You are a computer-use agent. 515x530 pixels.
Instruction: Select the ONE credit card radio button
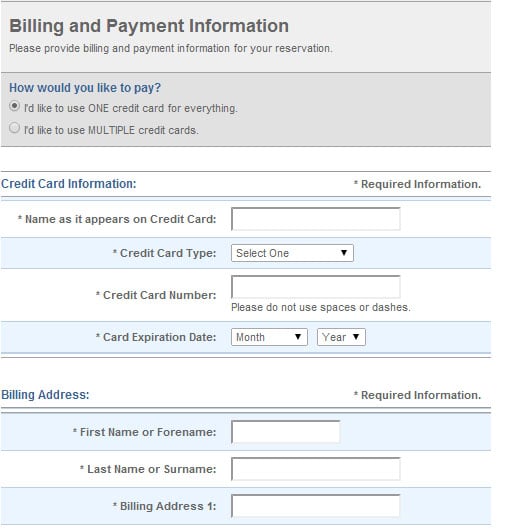(x=14, y=106)
